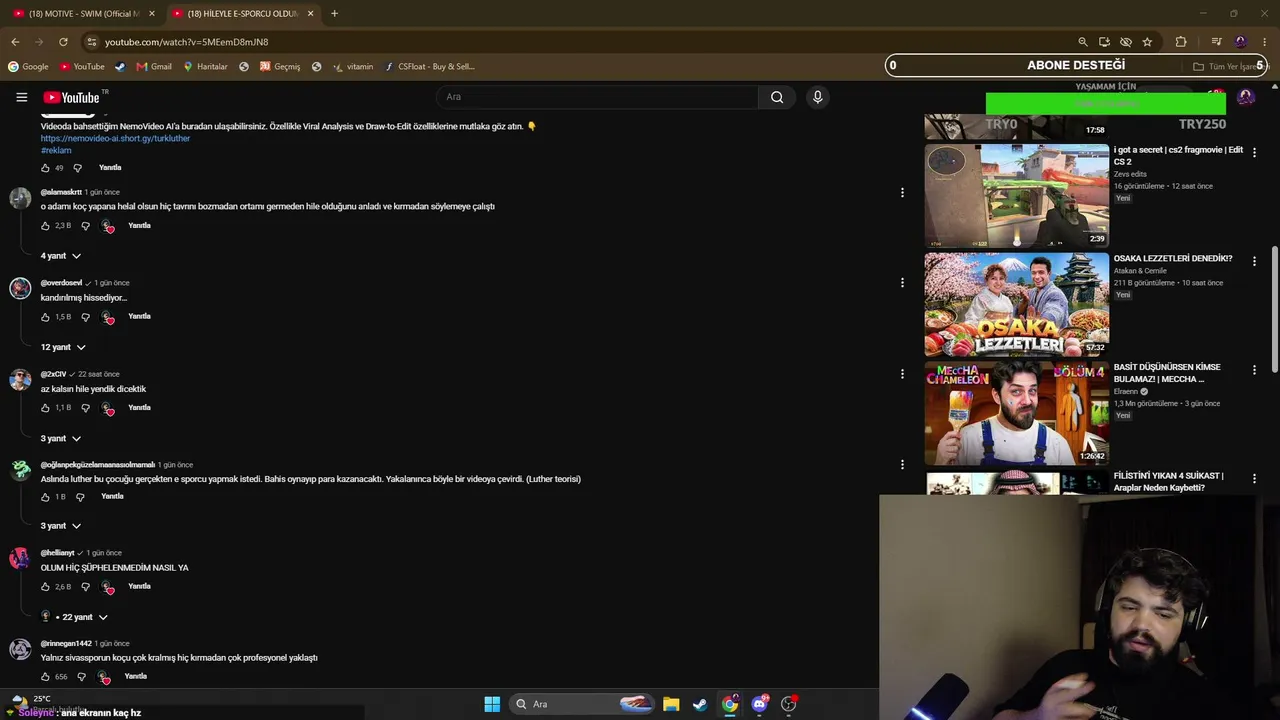Image resolution: width=1280 pixels, height=720 pixels.
Task: Like the comment by @alamaskrtt
Action: pyautogui.click(x=45, y=226)
